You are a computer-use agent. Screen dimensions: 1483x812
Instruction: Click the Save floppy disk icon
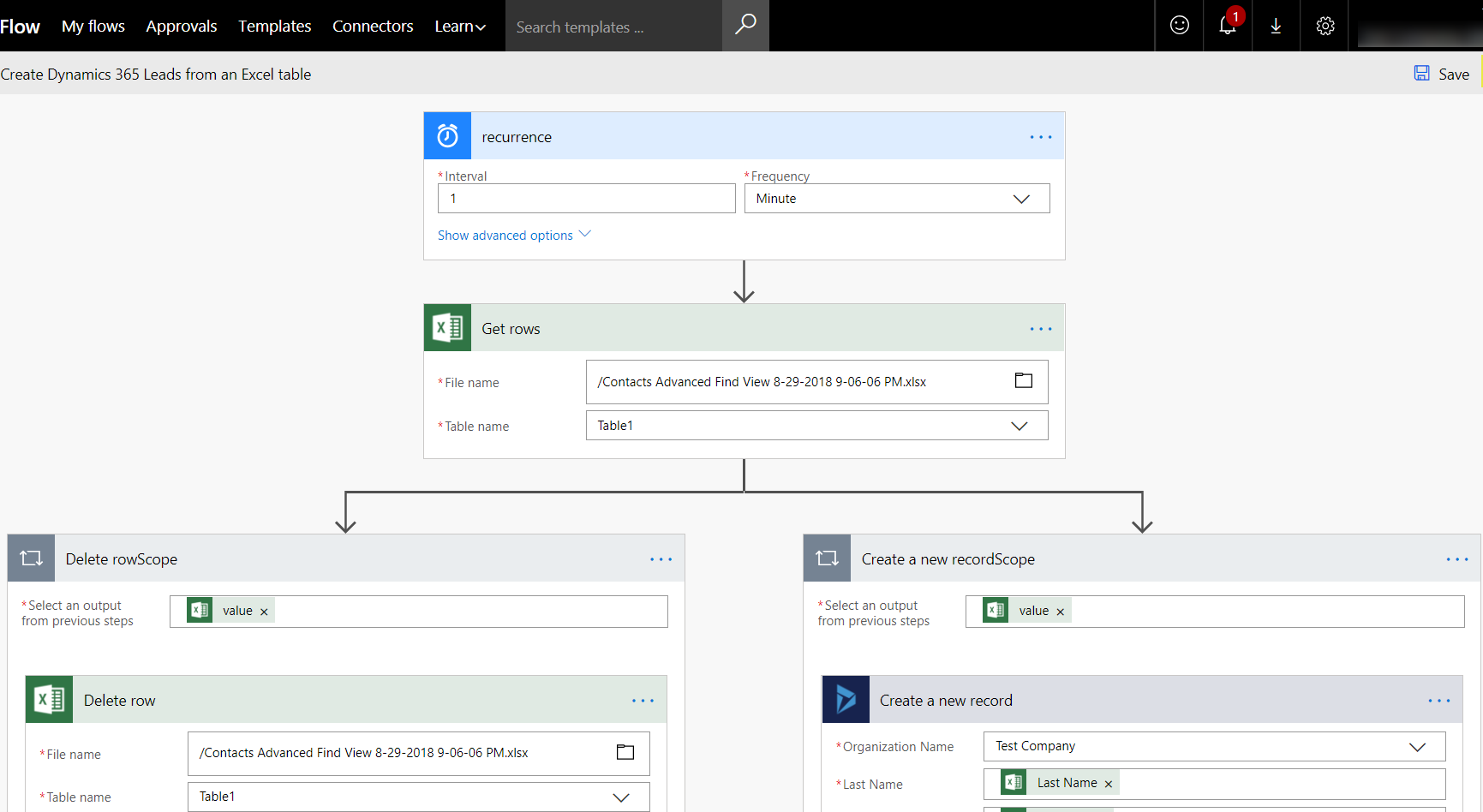click(x=1422, y=74)
